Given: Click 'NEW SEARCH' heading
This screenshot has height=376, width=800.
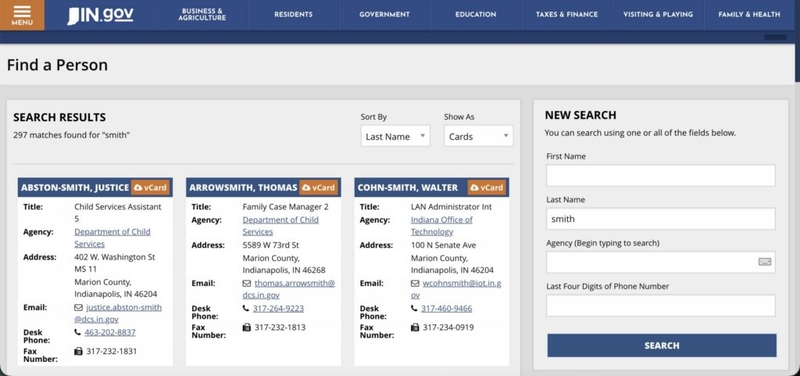Looking at the screenshot, I should [x=581, y=115].
